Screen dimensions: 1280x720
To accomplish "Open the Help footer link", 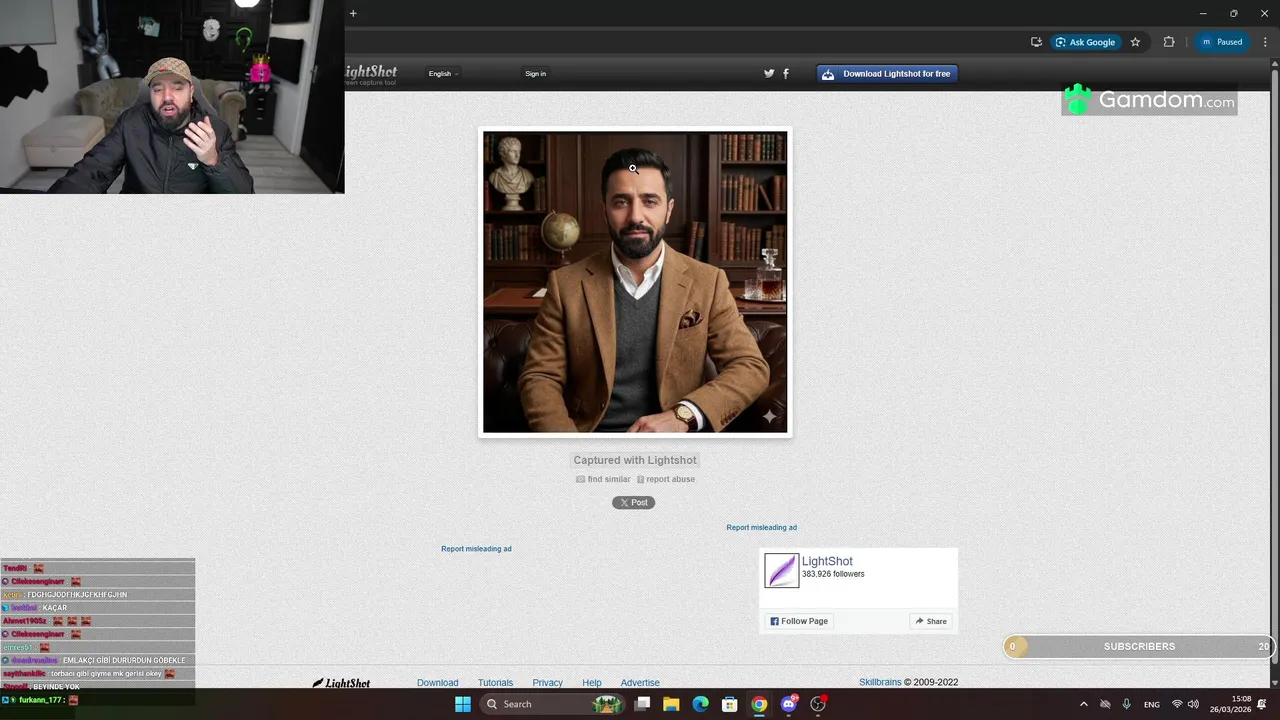I will pos(592,682).
